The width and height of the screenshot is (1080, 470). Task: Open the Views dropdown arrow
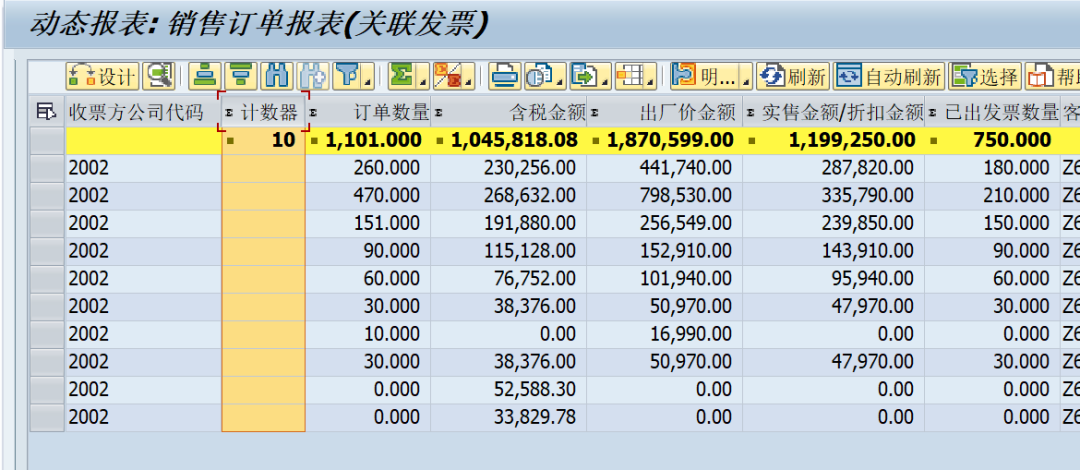[561, 83]
